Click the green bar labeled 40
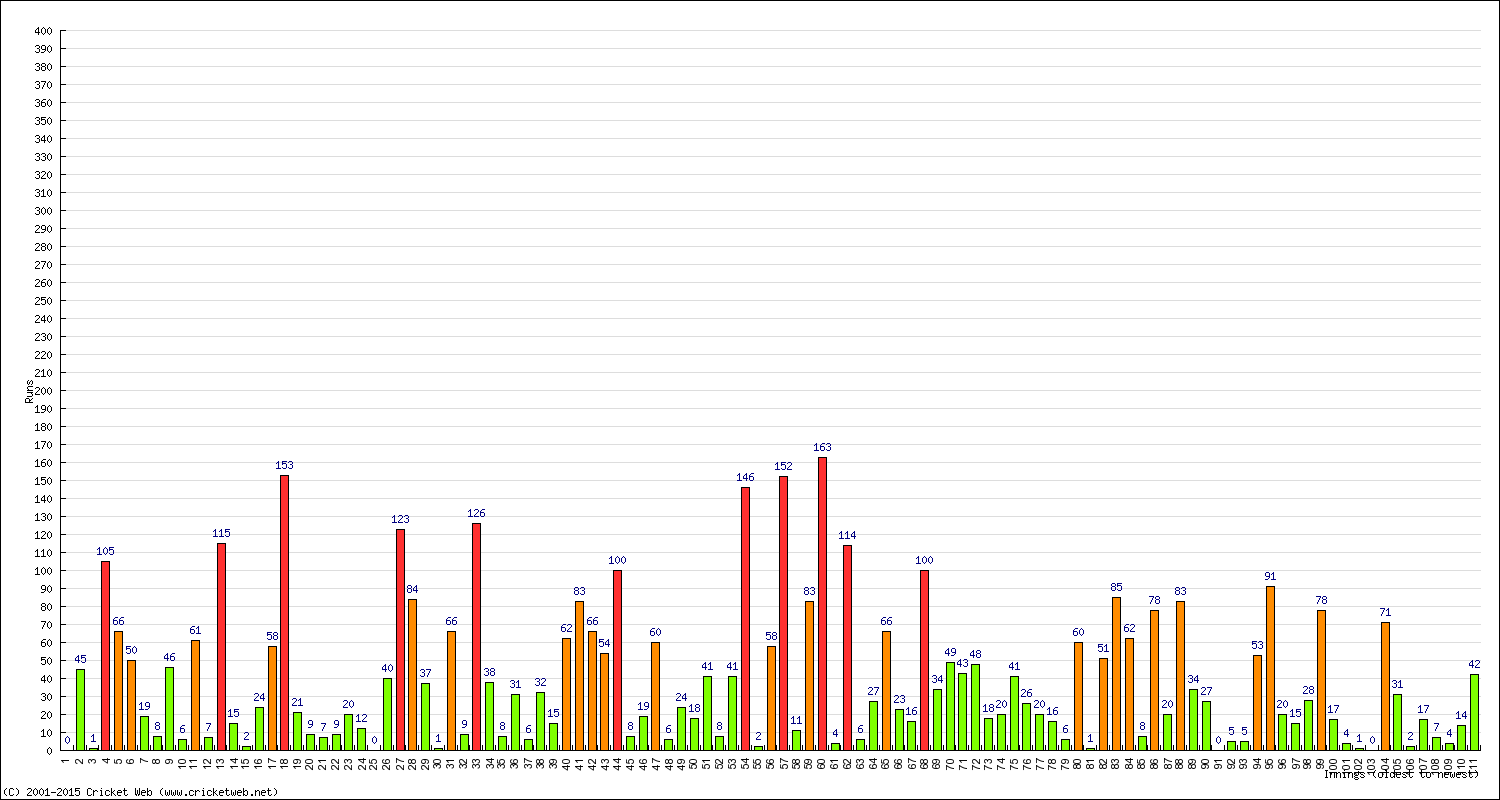The image size is (1500, 800). coord(387,714)
